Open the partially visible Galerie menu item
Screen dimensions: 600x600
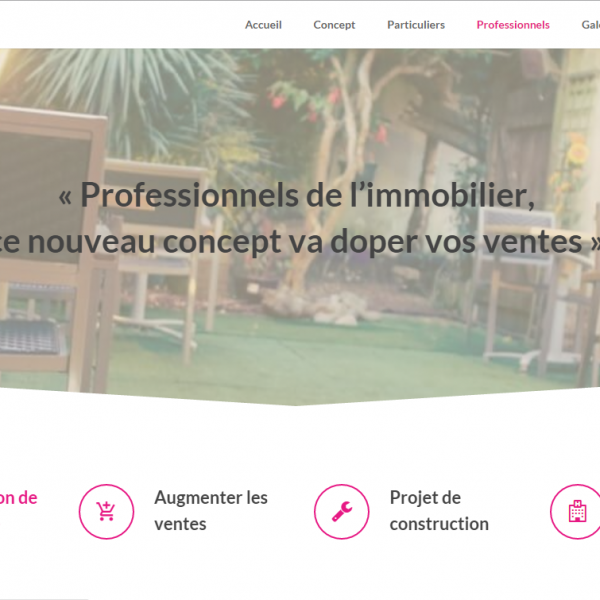click(x=590, y=25)
